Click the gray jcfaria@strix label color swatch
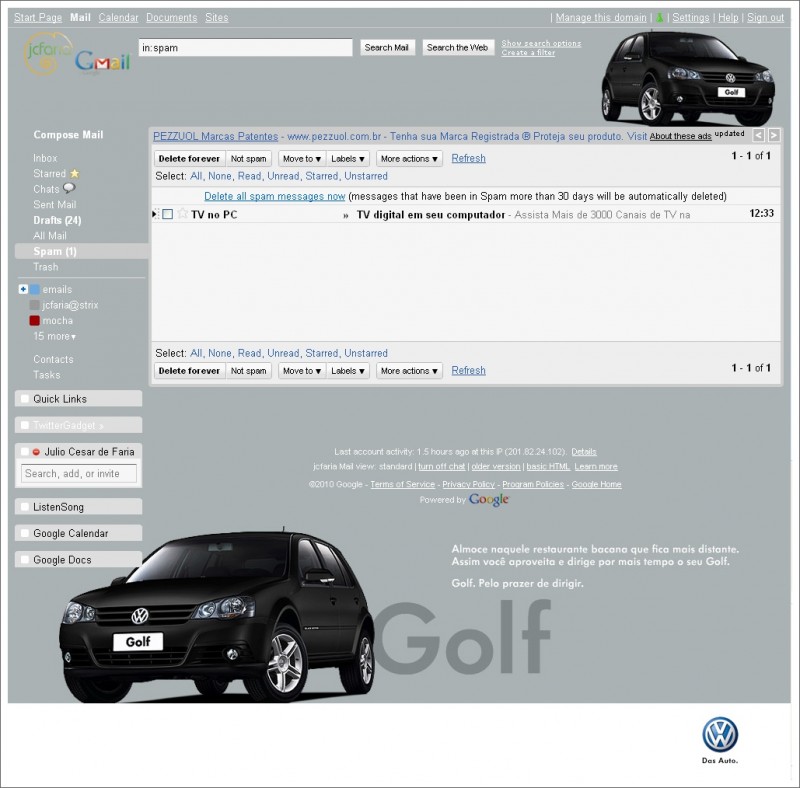 click(x=35, y=305)
